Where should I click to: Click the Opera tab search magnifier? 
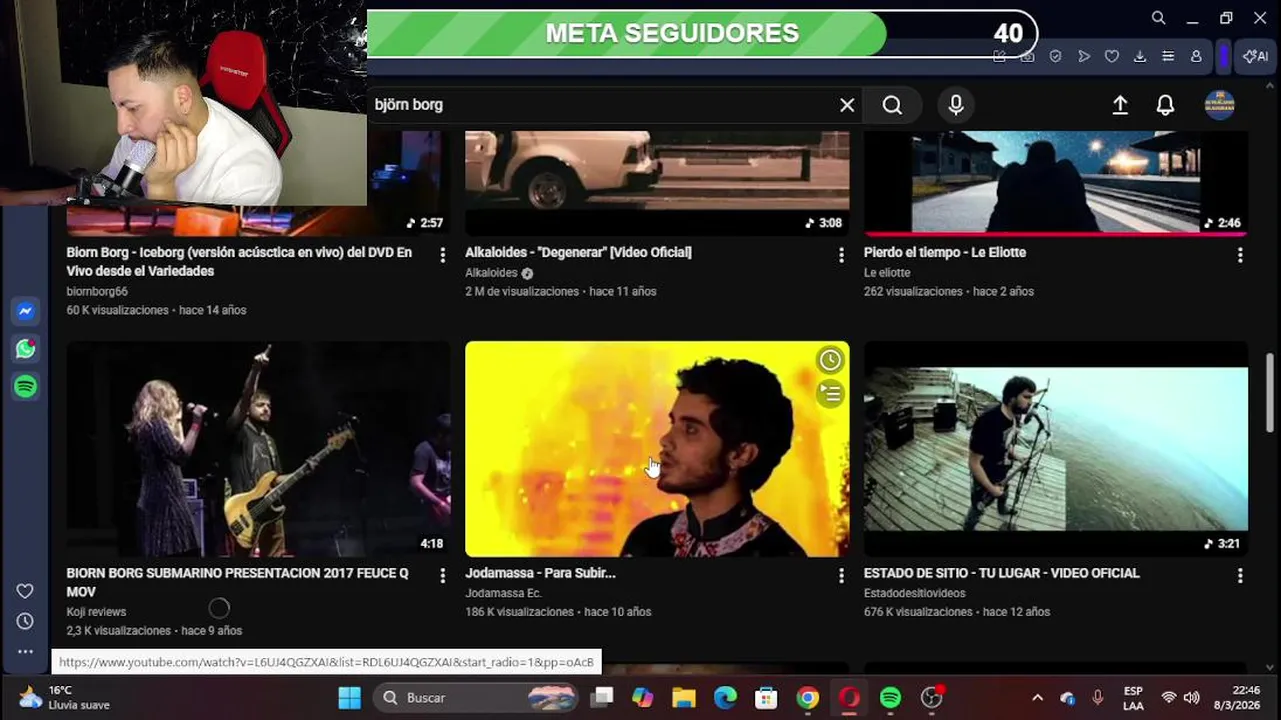click(1158, 18)
